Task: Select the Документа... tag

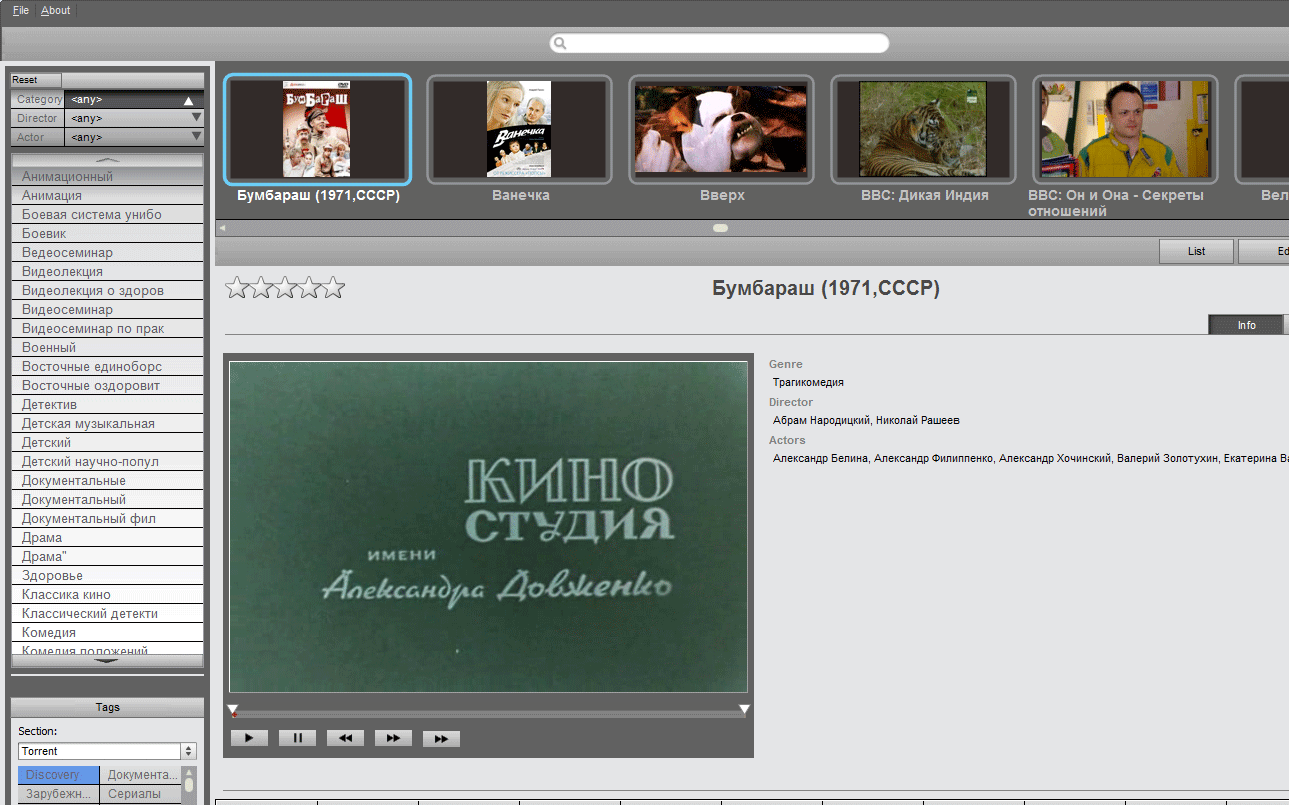Action: pyautogui.click(x=141, y=775)
